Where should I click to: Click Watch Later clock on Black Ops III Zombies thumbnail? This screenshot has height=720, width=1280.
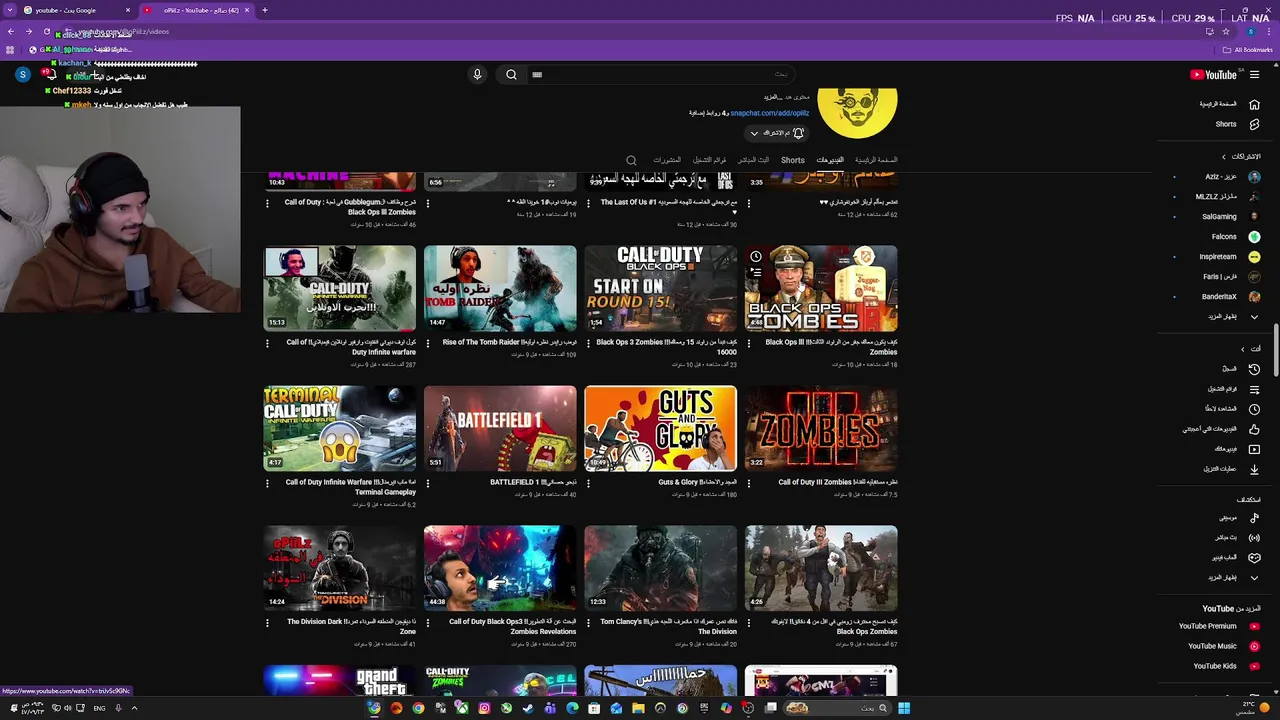click(756, 257)
